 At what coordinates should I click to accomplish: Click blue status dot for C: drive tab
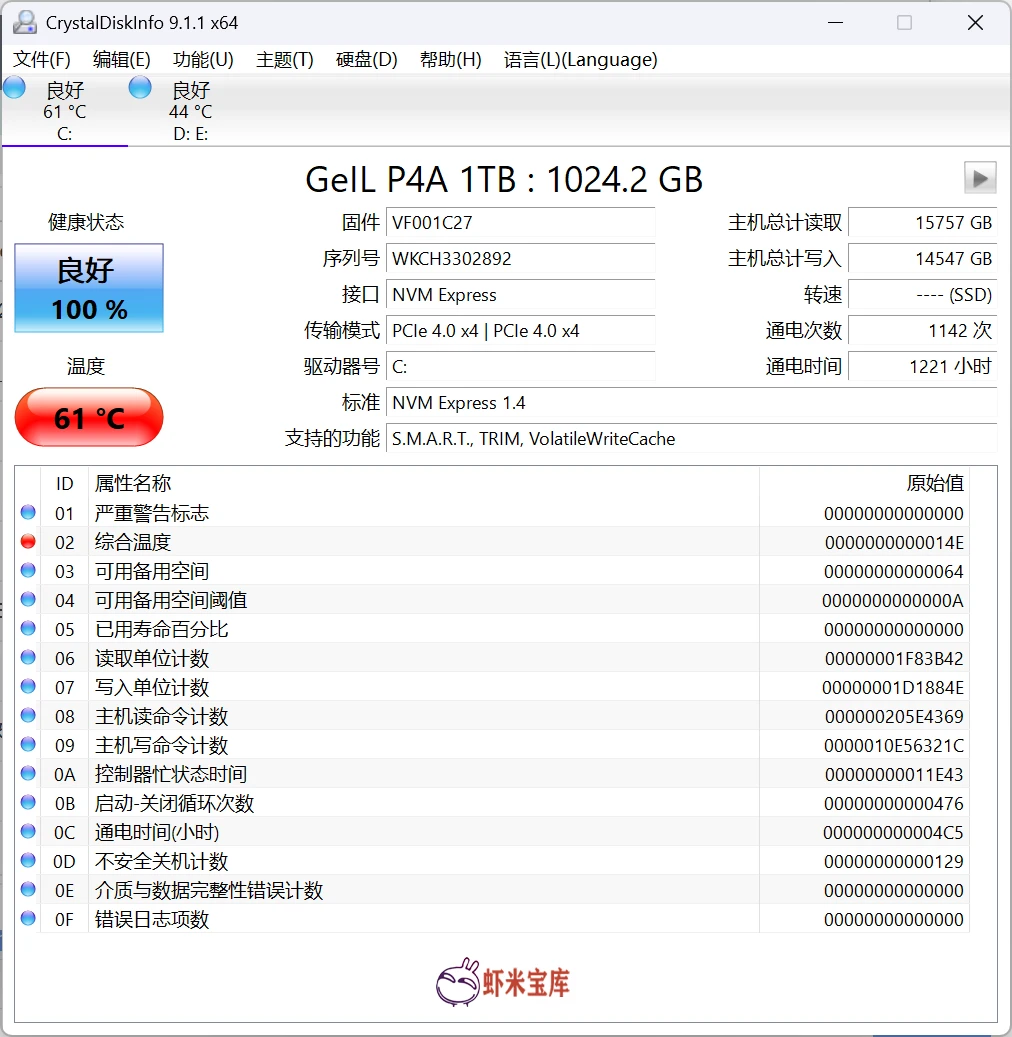point(14,87)
